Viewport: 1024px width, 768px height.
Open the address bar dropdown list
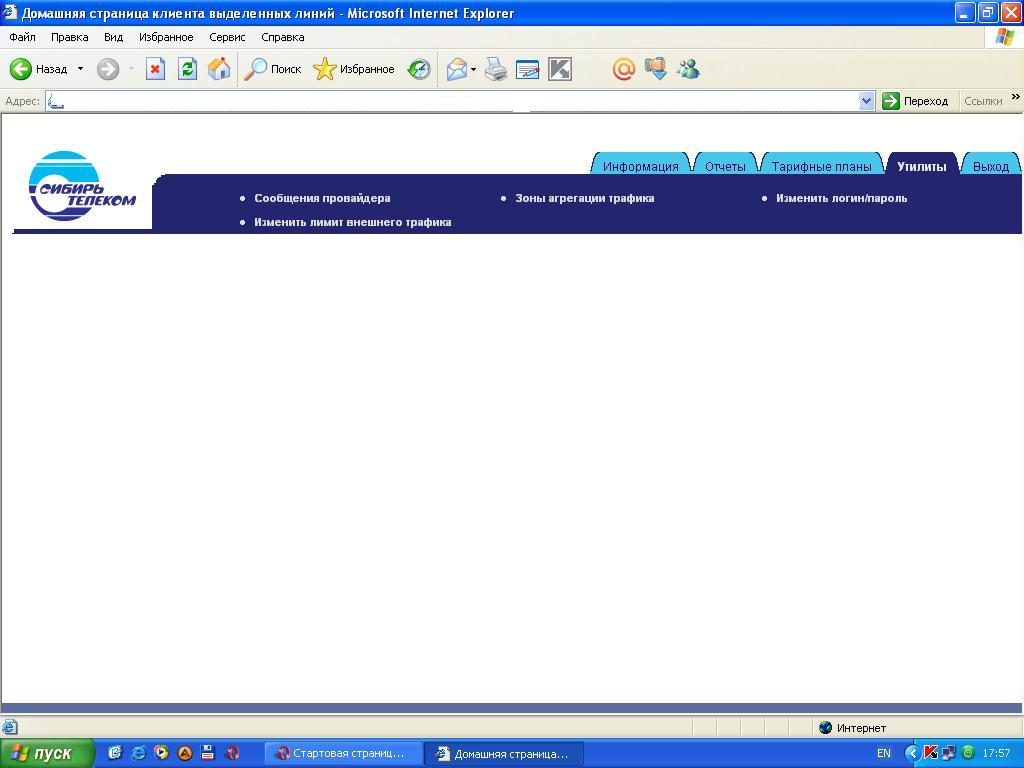tap(866, 101)
